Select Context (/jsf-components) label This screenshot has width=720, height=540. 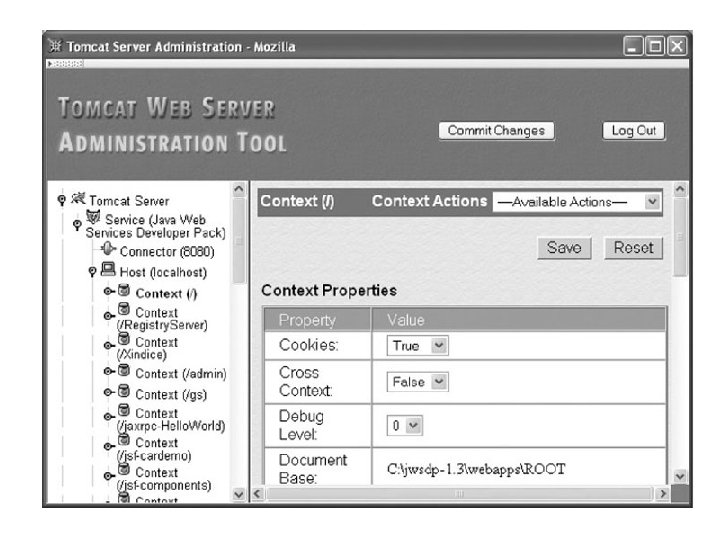[x=163, y=478]
